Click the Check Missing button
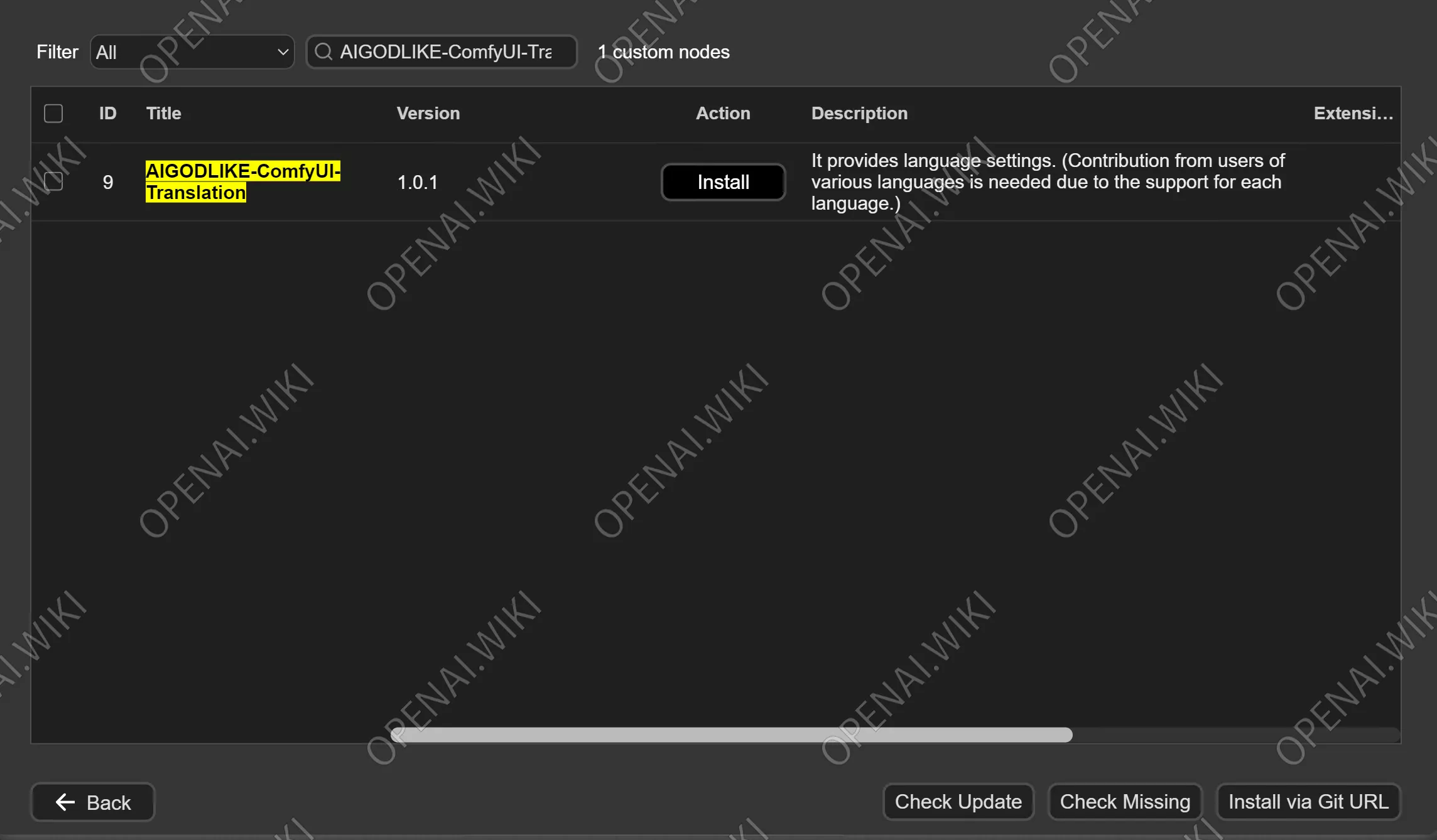 (1125, 802)
